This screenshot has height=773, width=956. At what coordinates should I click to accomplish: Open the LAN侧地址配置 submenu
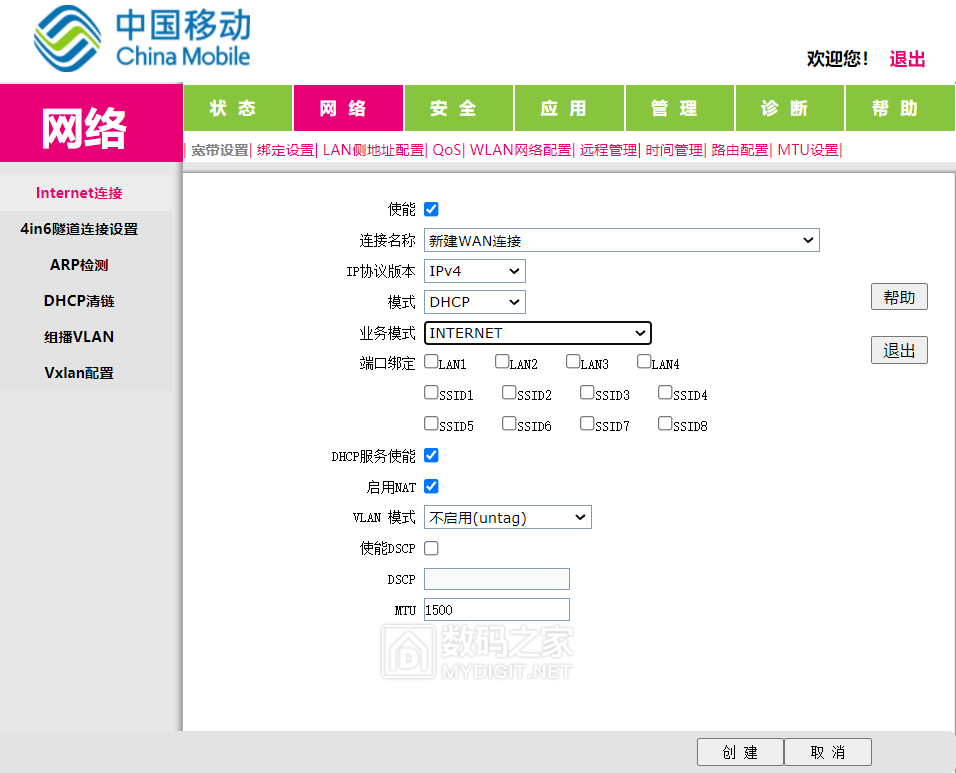point(373,150)
